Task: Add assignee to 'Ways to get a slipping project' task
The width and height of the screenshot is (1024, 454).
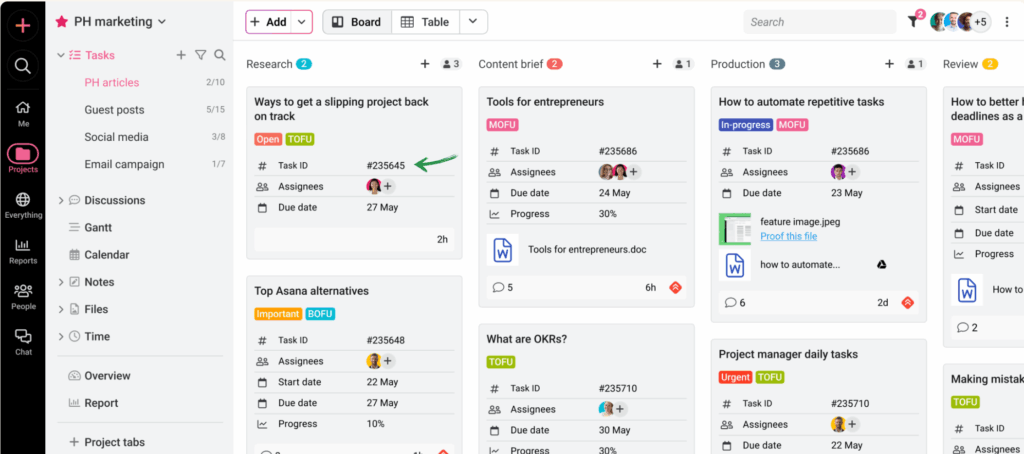Action: [387, 186]
